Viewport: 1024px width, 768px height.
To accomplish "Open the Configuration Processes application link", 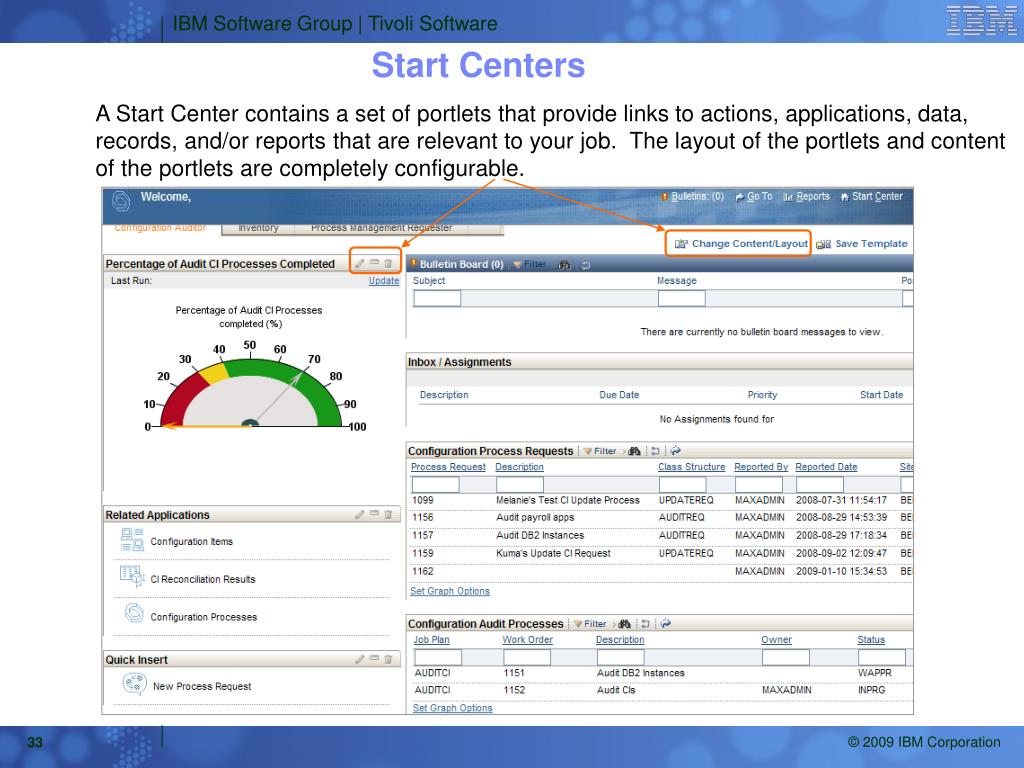I will click(x=204, y=617).
